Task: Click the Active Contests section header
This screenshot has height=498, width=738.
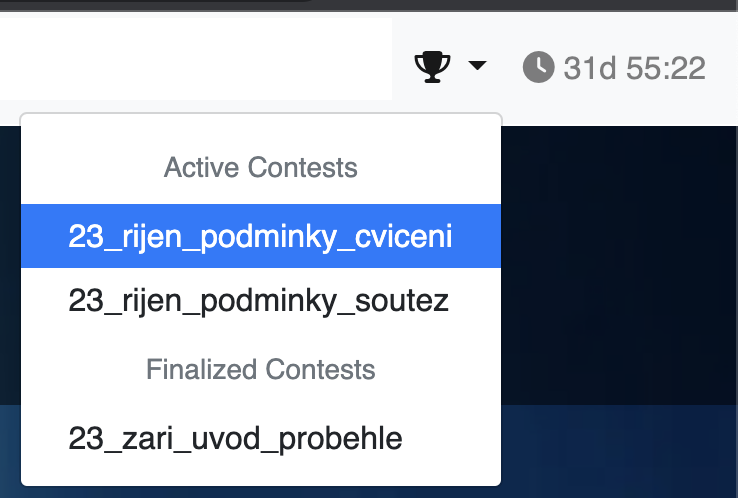Action: 260,167
